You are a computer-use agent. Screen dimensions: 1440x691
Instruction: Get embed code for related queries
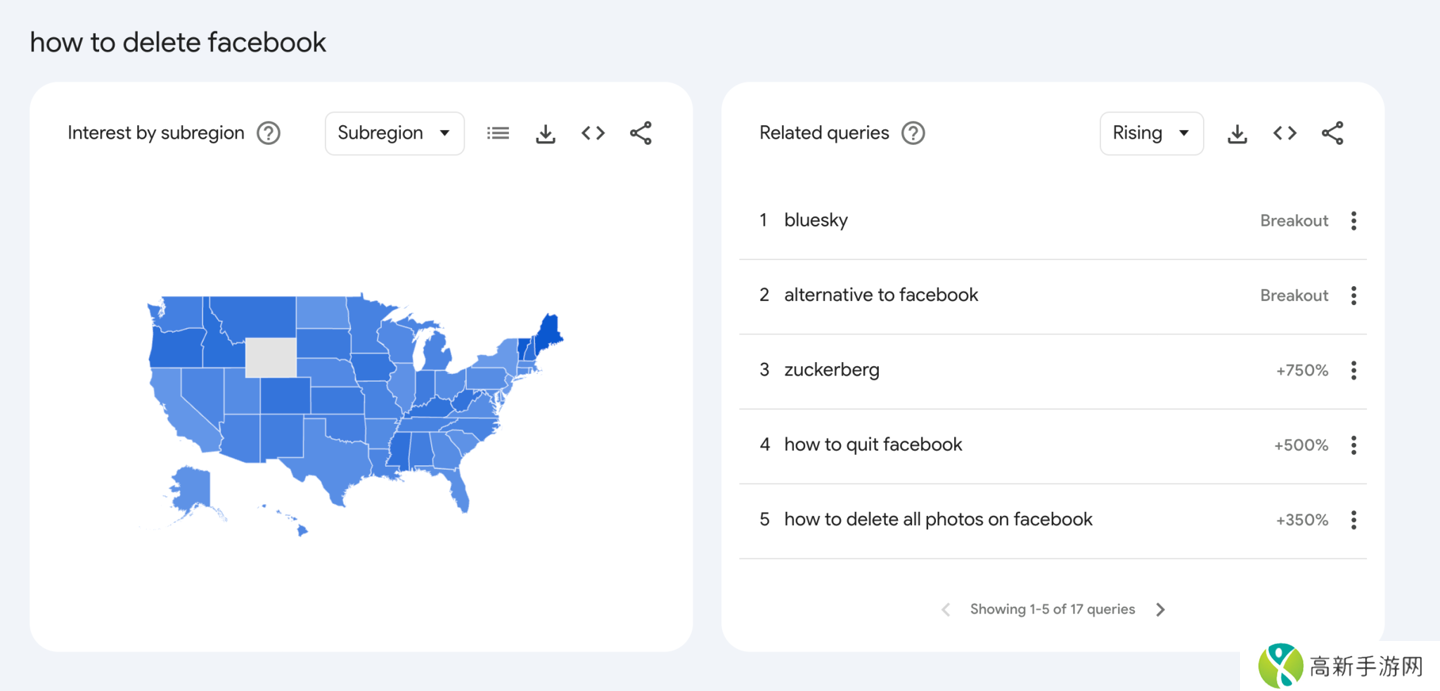pos(1285,133)
